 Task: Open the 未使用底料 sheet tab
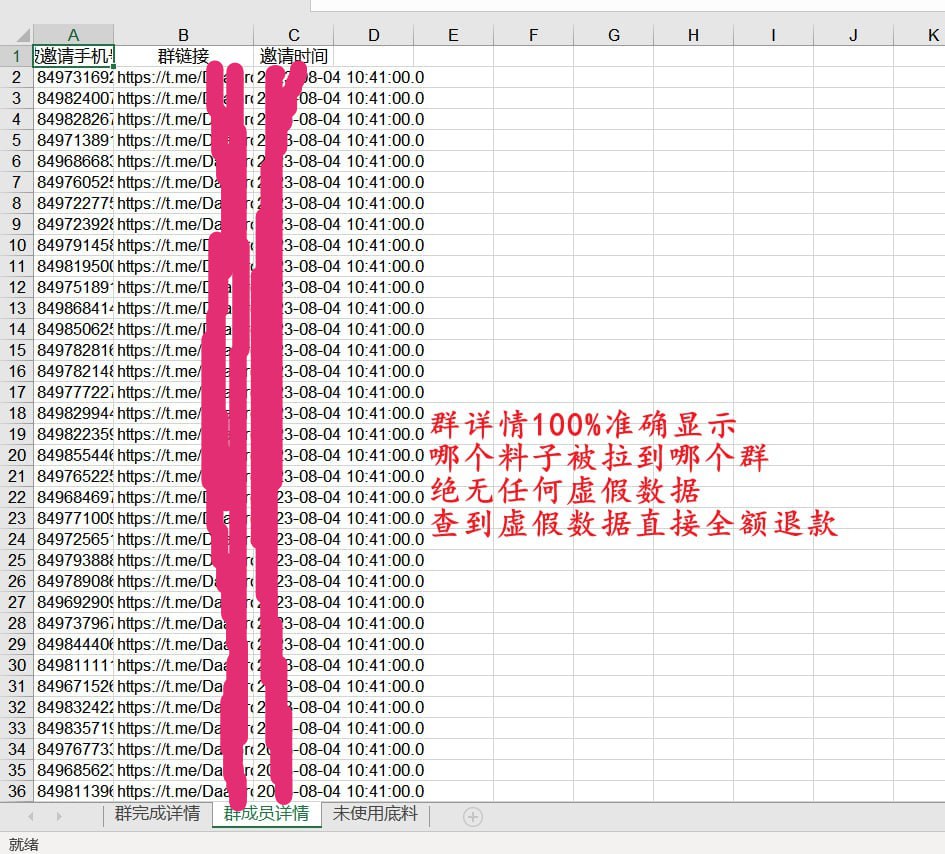375,814
